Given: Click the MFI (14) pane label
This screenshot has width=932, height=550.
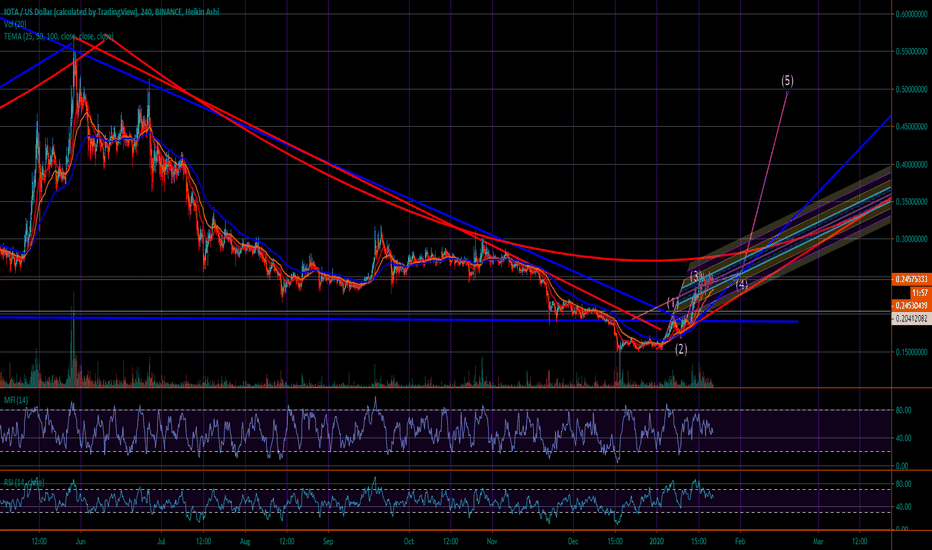Looking at the screenshot, I should (x=15, y=400).
